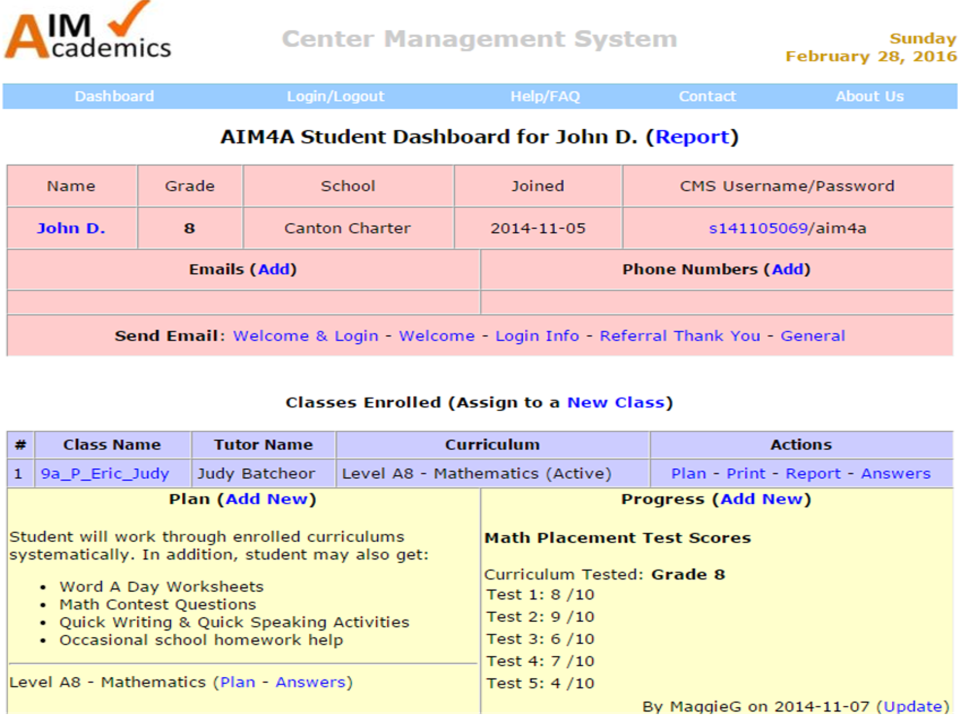Click the AIM Academics logo
This screenshot has width=960, height=720.
(x=88, y=32)
